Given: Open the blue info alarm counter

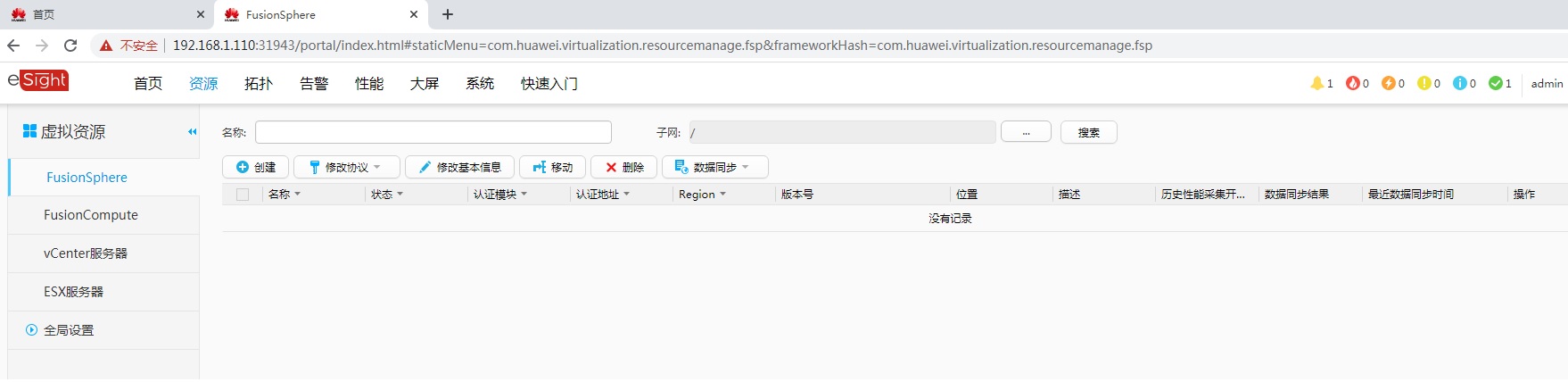Looking at the screenshot, I should click(1465, 83).
